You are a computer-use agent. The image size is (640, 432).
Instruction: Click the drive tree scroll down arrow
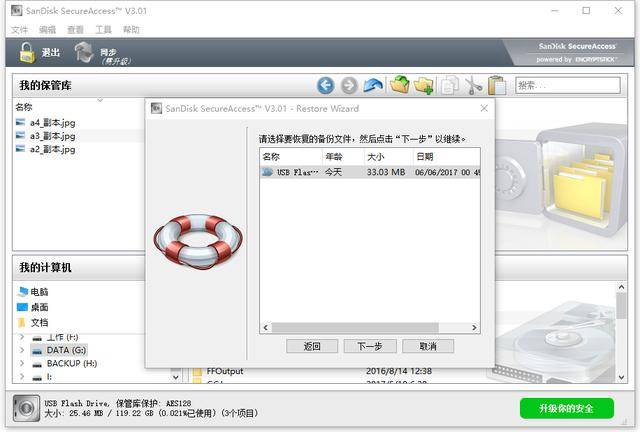coord(176,377)
